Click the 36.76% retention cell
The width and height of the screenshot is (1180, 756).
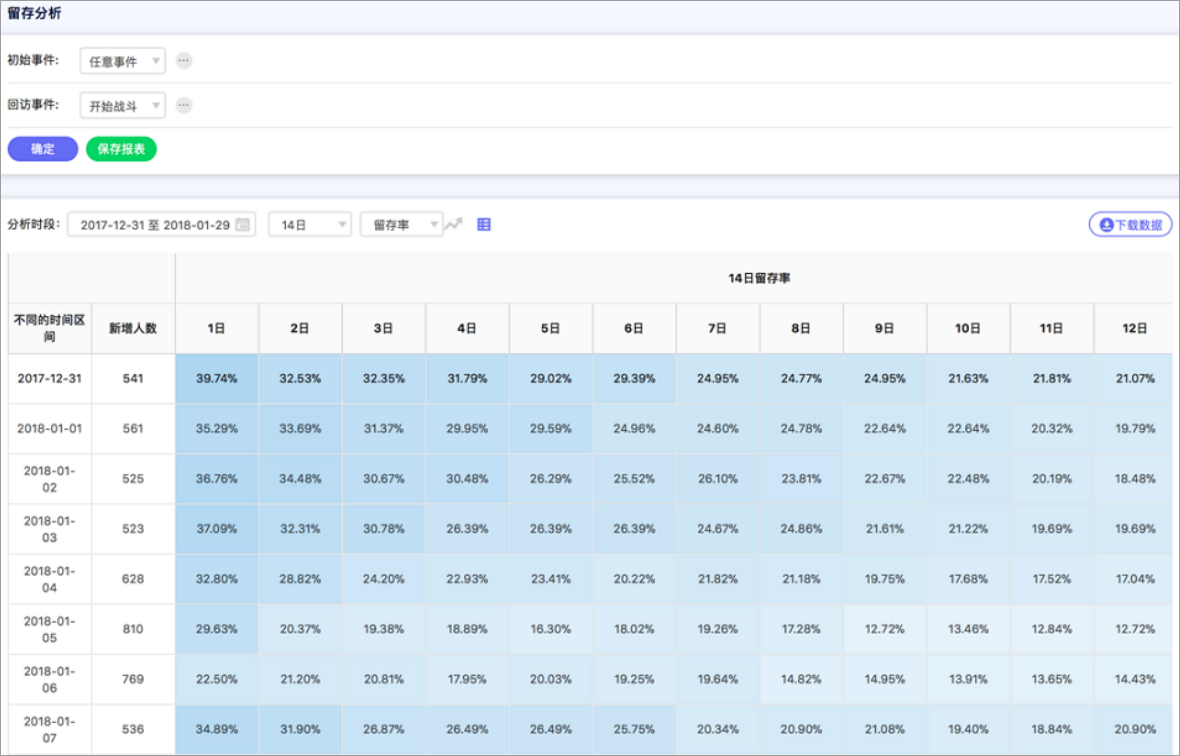[x=217, y=478]
